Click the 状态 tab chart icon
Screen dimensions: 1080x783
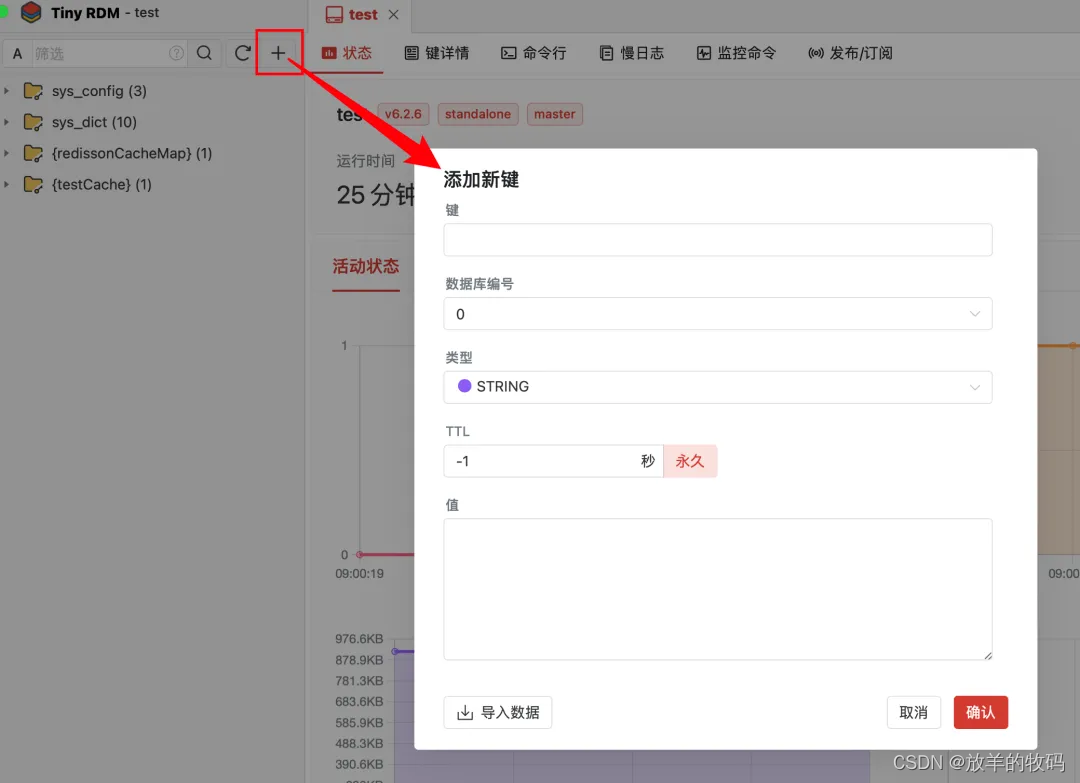pyautogui.click(x=329, y=53)
